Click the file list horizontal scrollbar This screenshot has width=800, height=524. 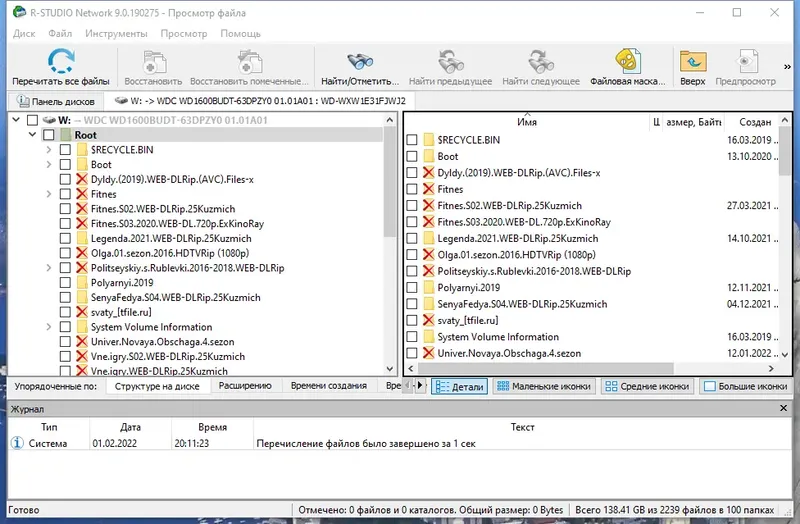click(x=546, y=368)
